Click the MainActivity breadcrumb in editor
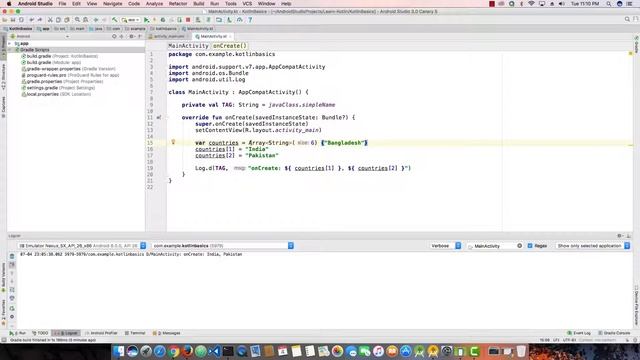Viewport: 640px width, 360px height. click(x=188, y=46)
